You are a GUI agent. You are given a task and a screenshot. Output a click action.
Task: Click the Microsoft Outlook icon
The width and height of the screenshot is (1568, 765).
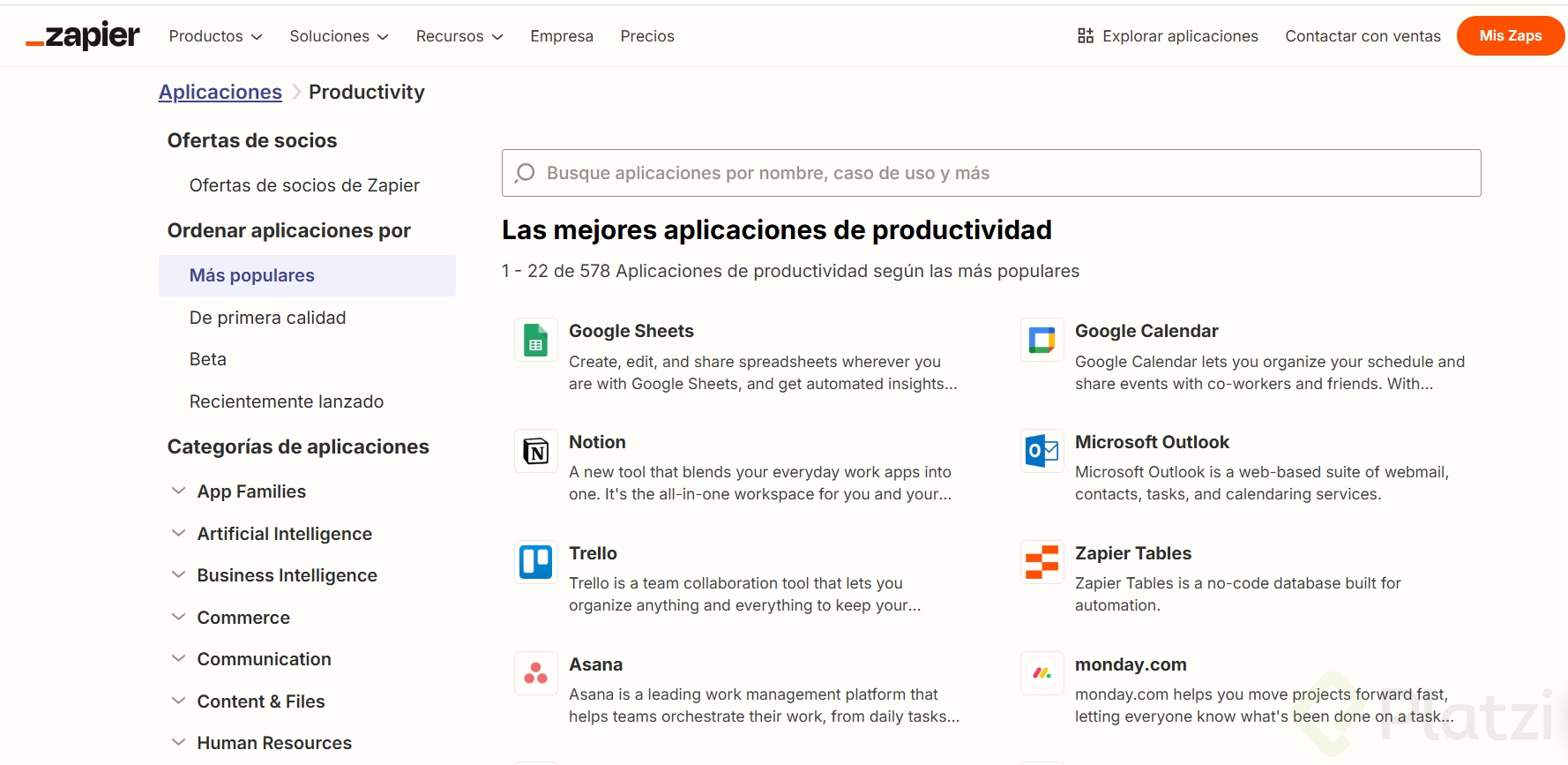(x=1042, y=451)
